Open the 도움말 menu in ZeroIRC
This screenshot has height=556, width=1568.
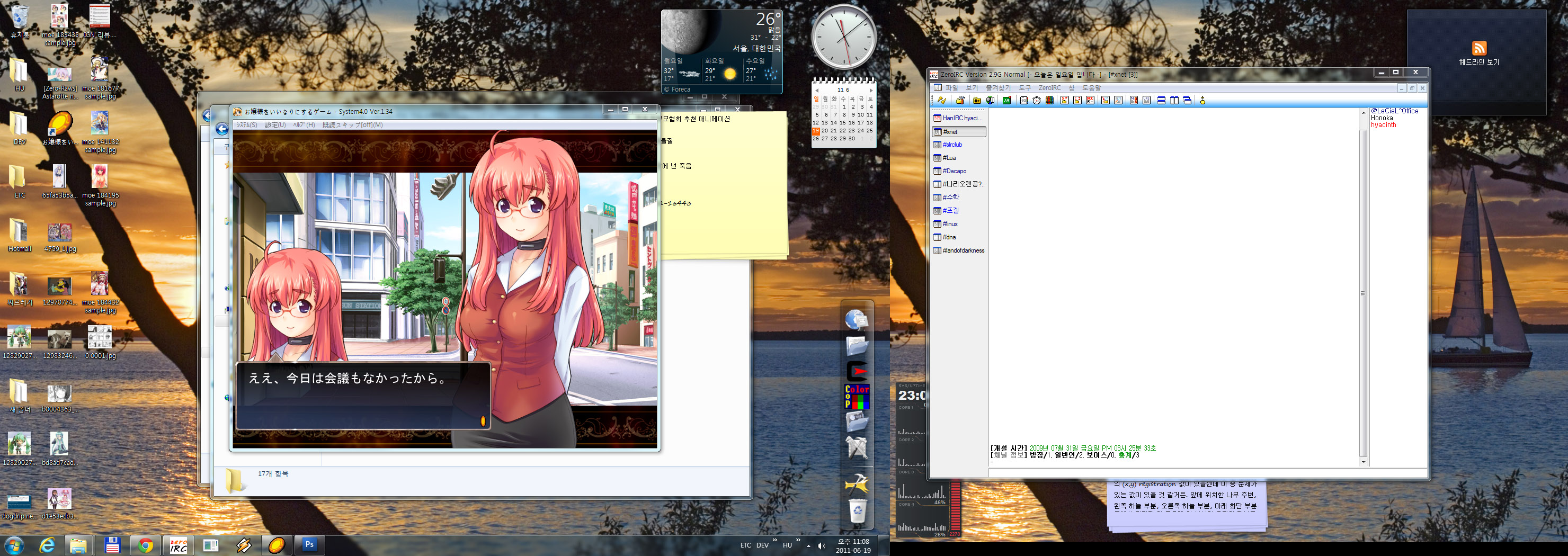[1091, 88]
